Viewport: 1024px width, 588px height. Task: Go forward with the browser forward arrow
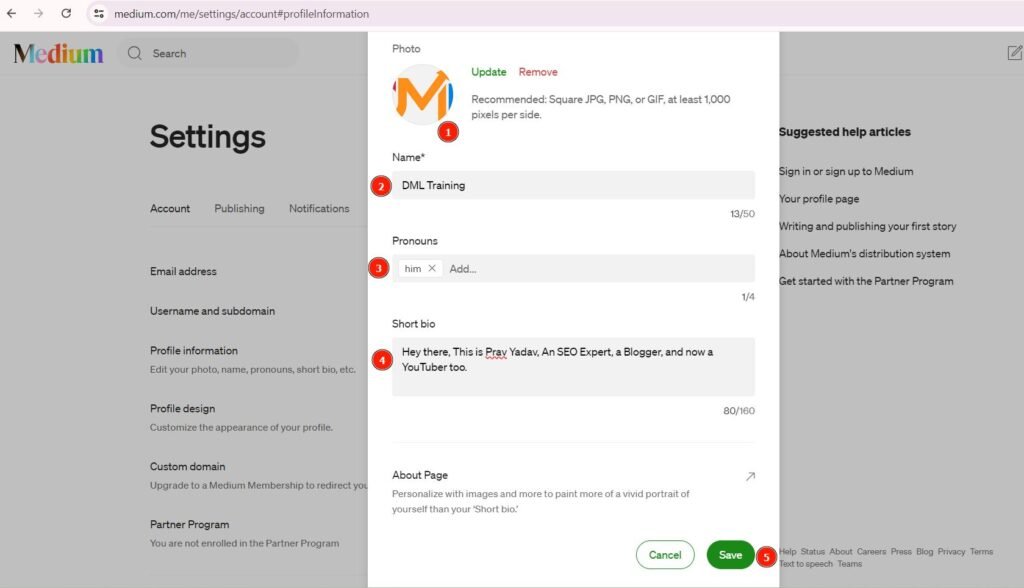pyautogui.click(x=39, y=13)
